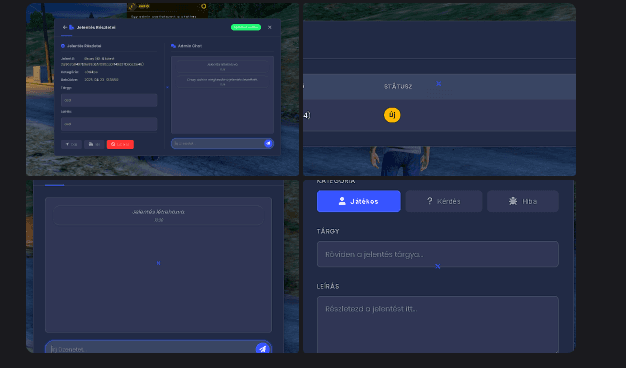Viewport: 626px width, 368px height.
Task: Click the blue info icon beside the 'Jelentés Részletei' section heading
Action: click(x=63, y=46)
